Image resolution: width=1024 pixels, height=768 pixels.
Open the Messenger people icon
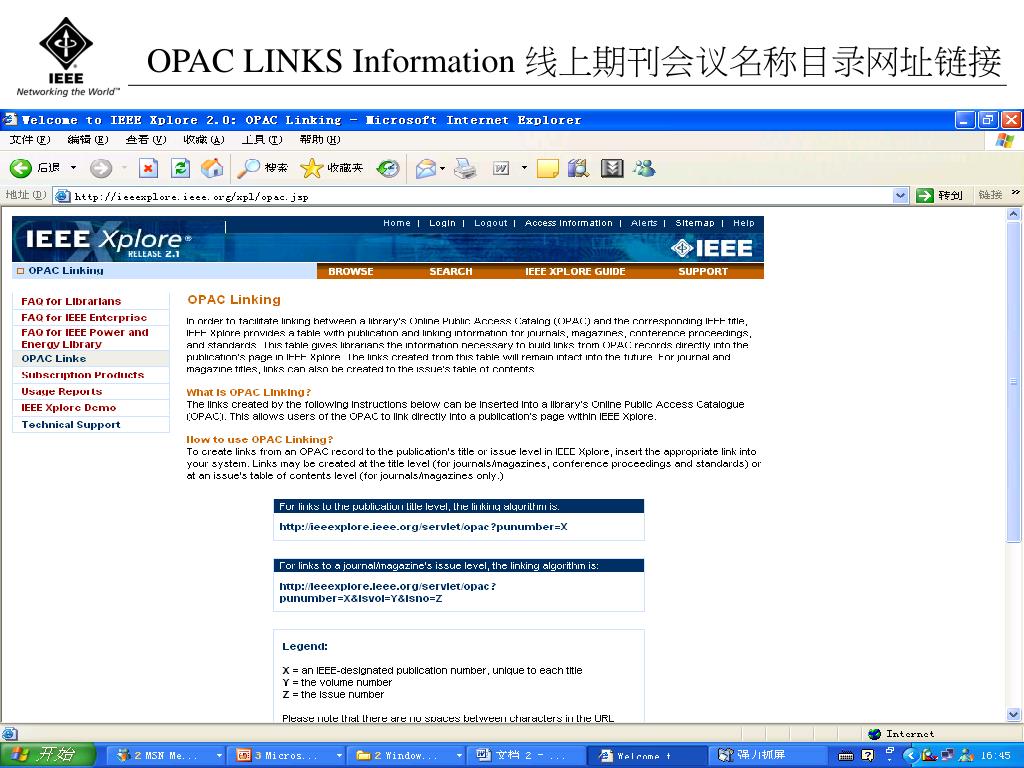coord(644,168)
